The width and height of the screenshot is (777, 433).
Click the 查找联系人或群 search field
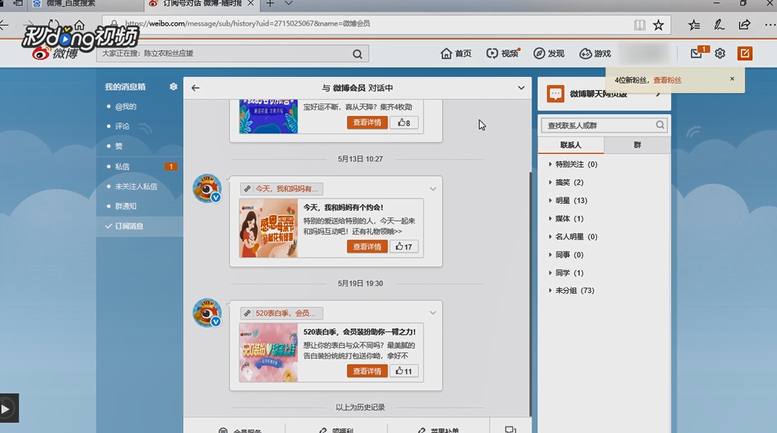click(x=604, y=125)
